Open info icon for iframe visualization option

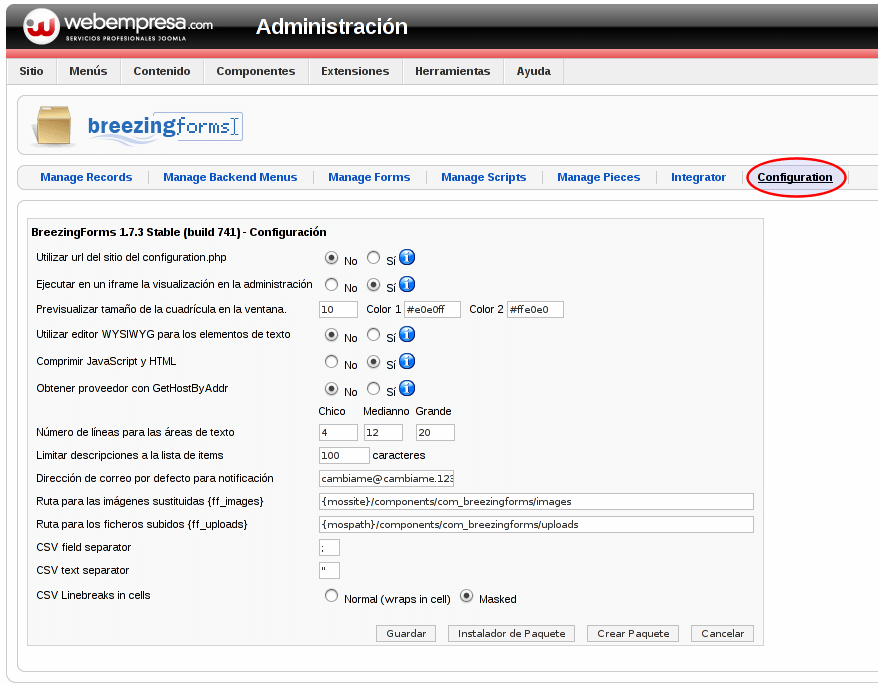407,285
